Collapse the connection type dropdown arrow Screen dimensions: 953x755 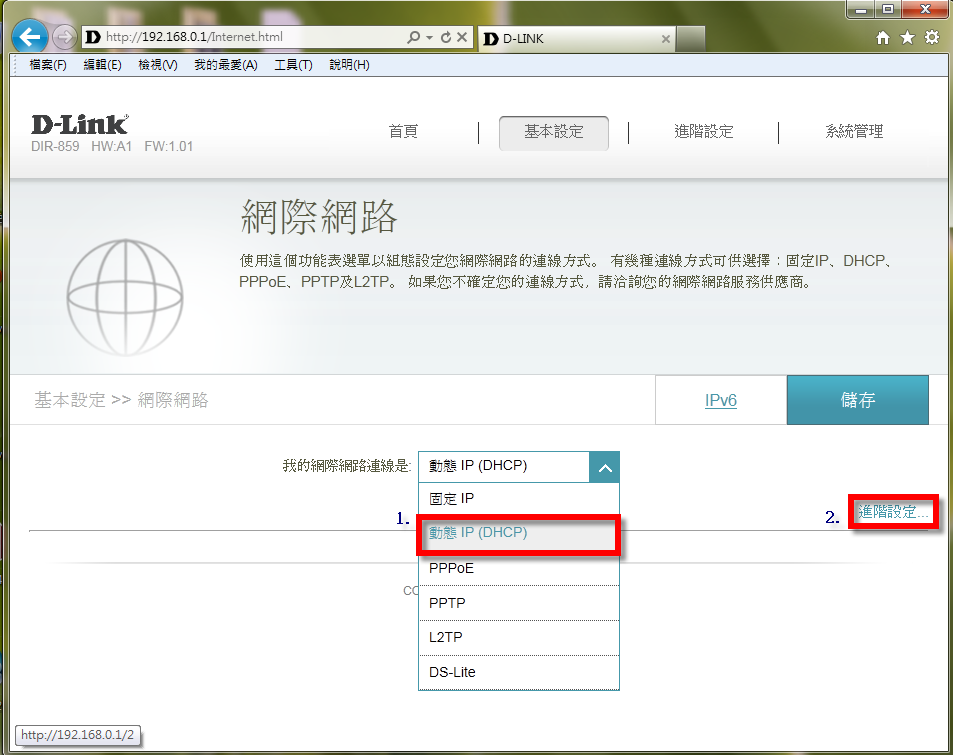604,466
